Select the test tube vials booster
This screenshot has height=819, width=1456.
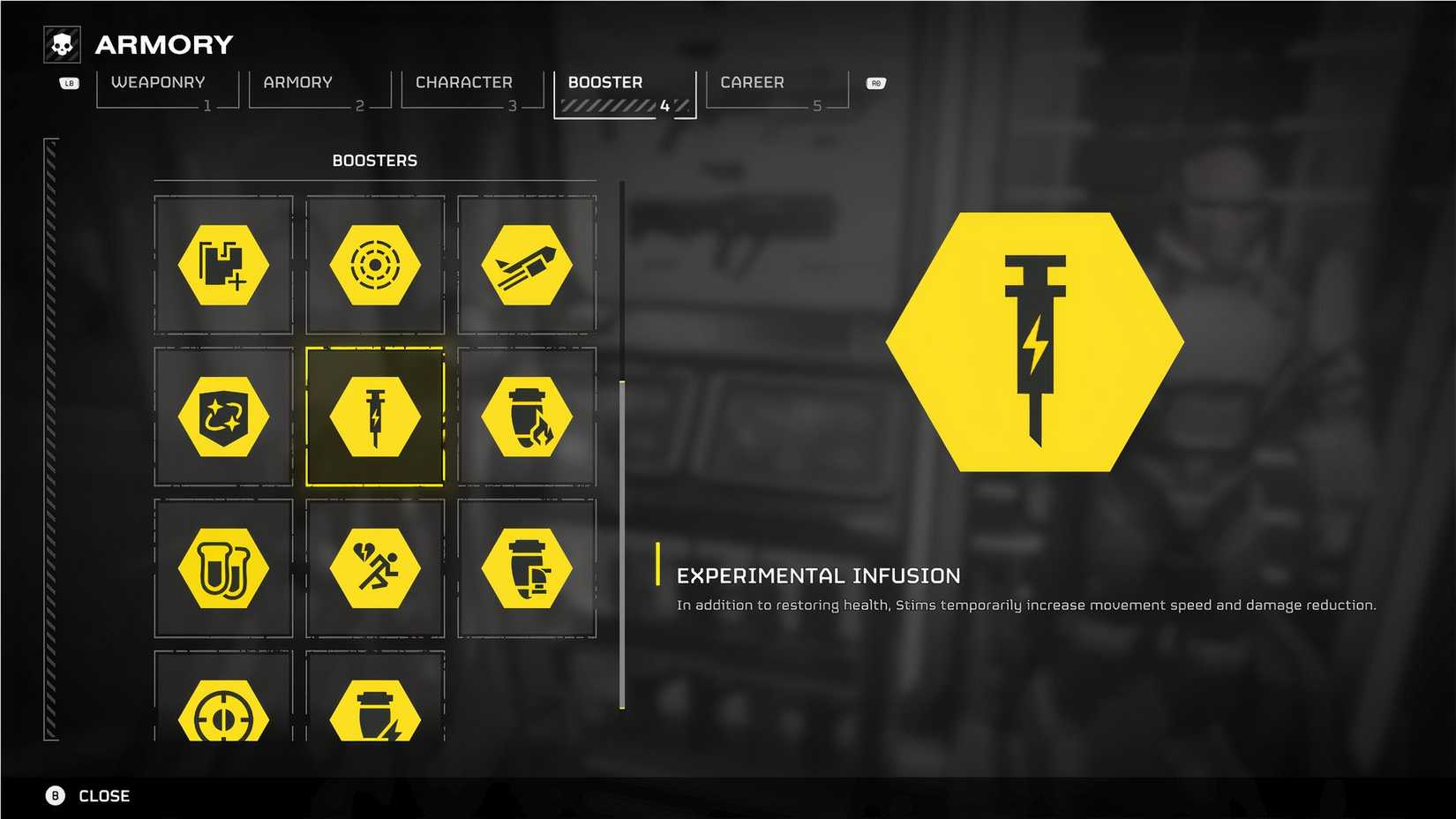pos(223,568)
